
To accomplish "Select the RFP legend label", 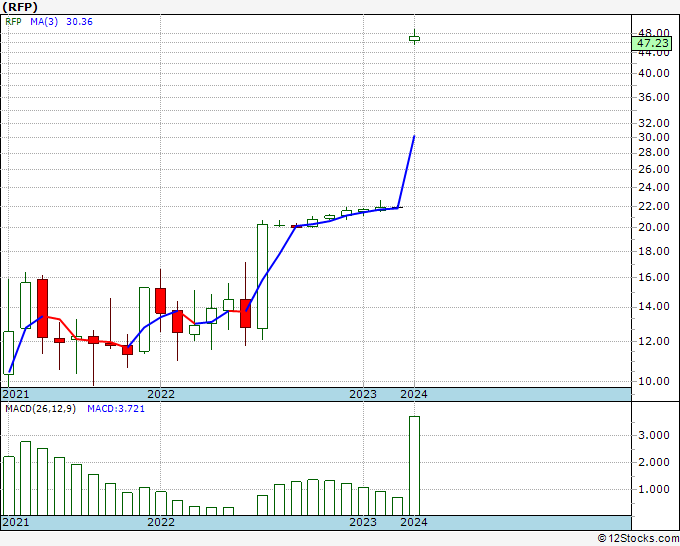I will tap(13, 22).
